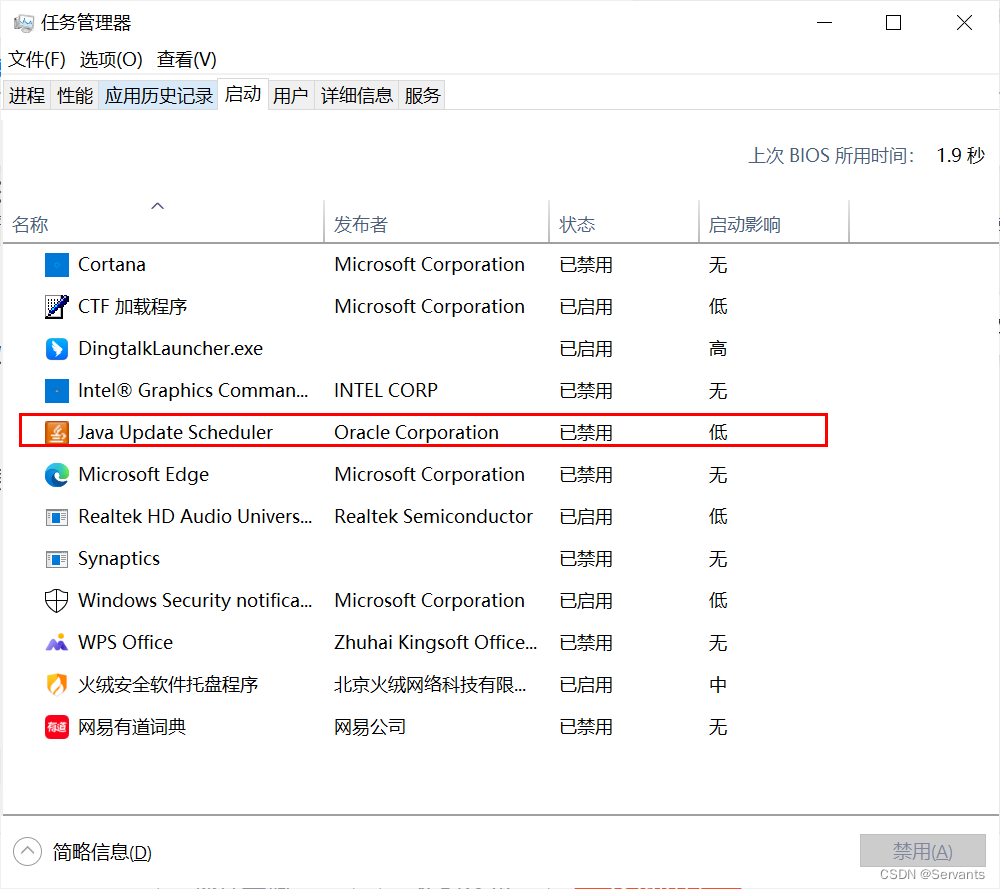The height and width of the screenshot is (889, 1000).
Task: Click the Realtek HD Audio icon
Action: 57,517
